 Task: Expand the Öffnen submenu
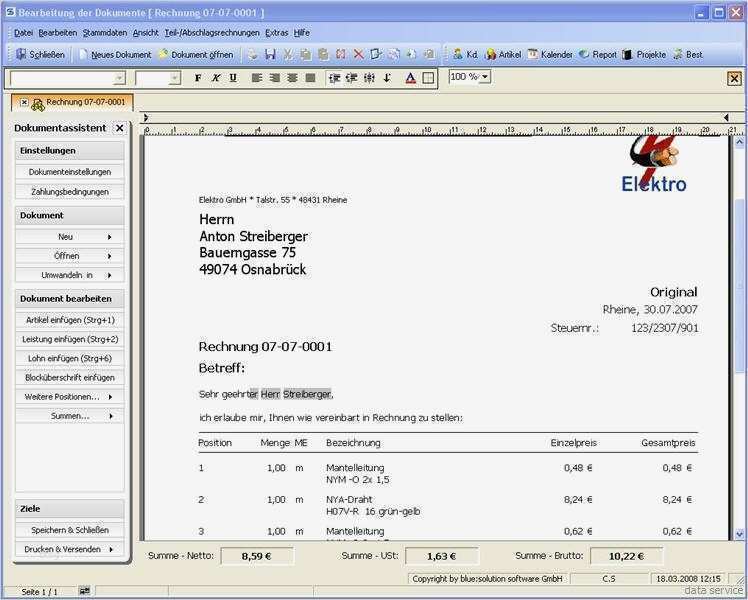pos(70,256)
